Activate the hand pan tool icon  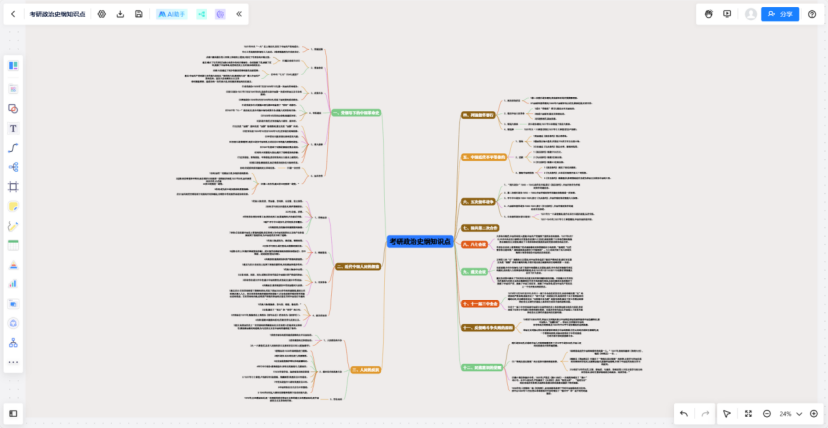click(x=709, y=14)
